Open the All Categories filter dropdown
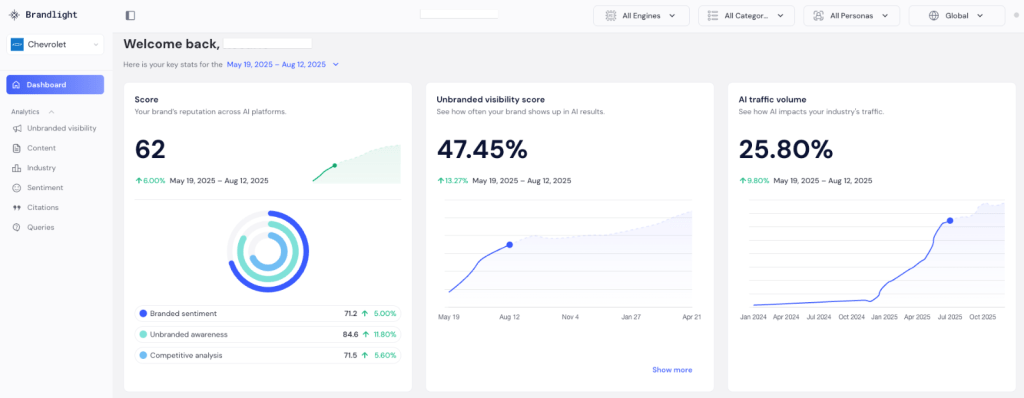 click(x=746, y=16)
